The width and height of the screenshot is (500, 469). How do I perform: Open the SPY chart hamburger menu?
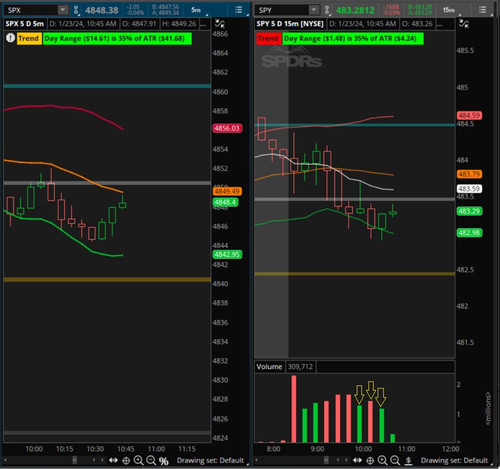coord(482,10)
